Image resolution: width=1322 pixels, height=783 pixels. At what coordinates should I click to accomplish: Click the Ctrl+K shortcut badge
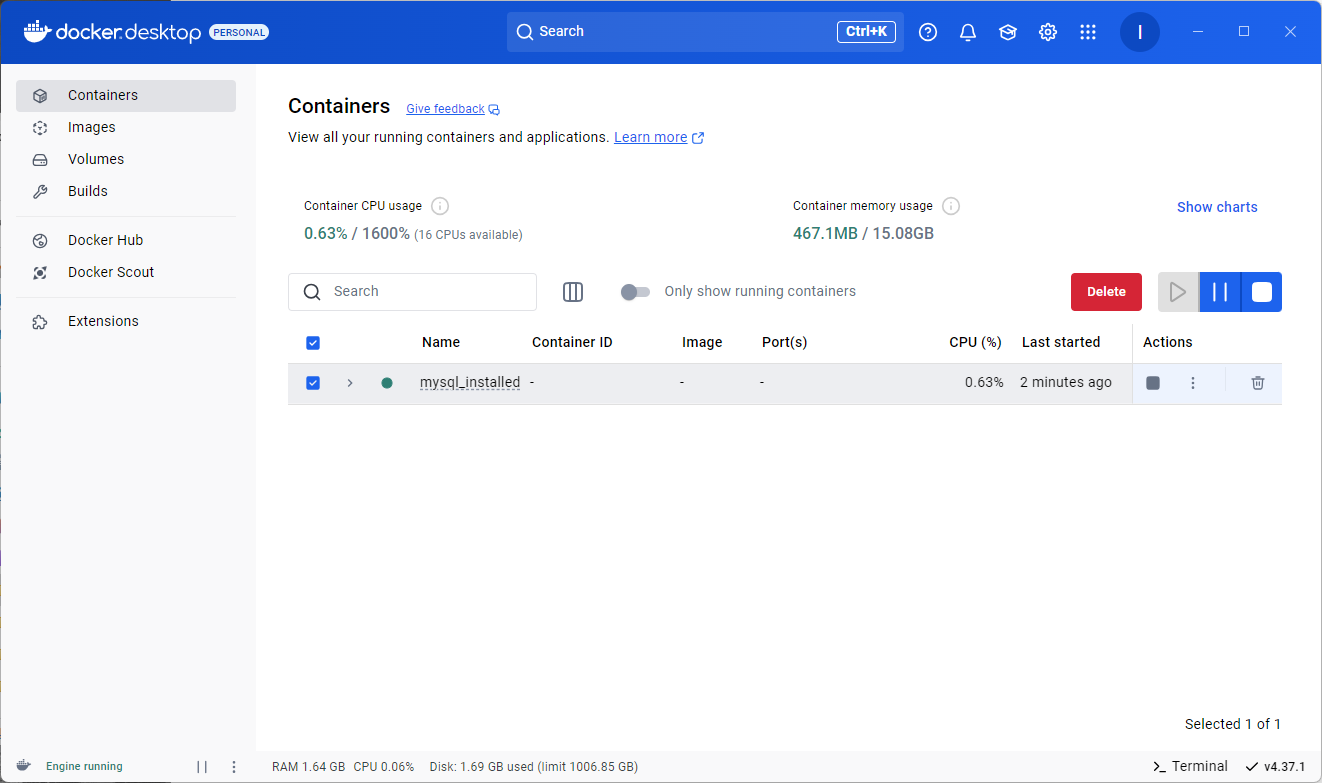pos(866,32)
